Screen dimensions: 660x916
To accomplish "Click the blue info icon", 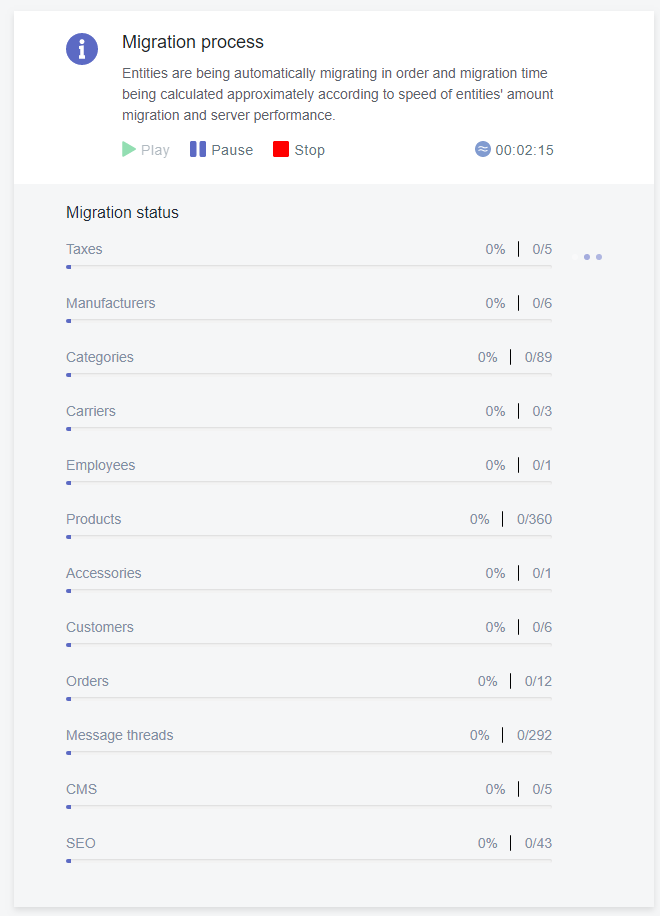I will [82, 48].
